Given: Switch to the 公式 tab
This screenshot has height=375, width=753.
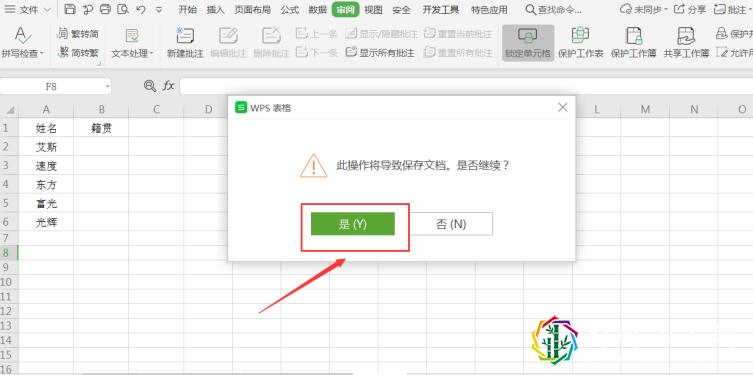Looking at the screenshot, I should click(x=290, y=9).
